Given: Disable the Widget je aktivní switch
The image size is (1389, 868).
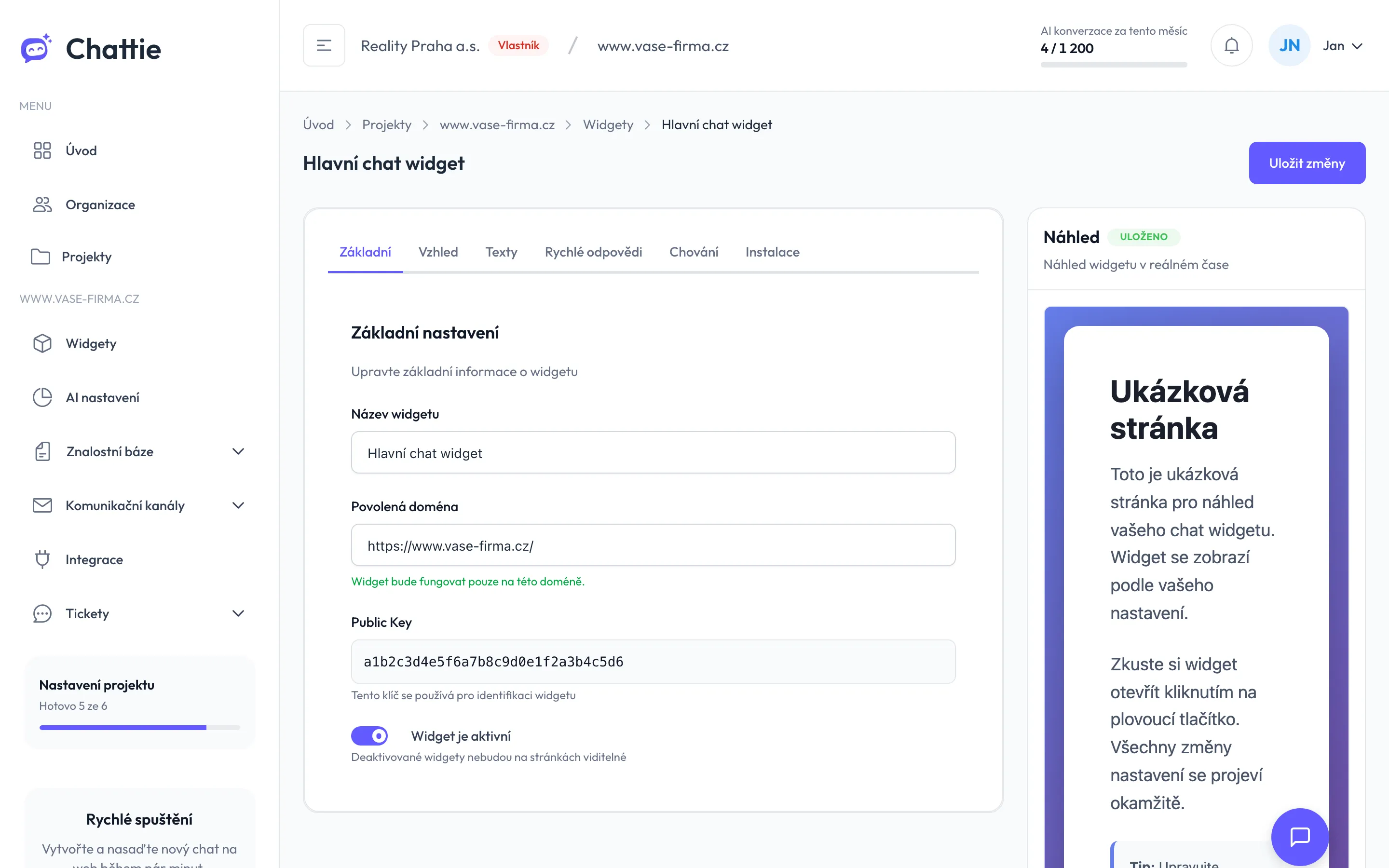Looking at the screenshot, I should click(x=369, y=735).
